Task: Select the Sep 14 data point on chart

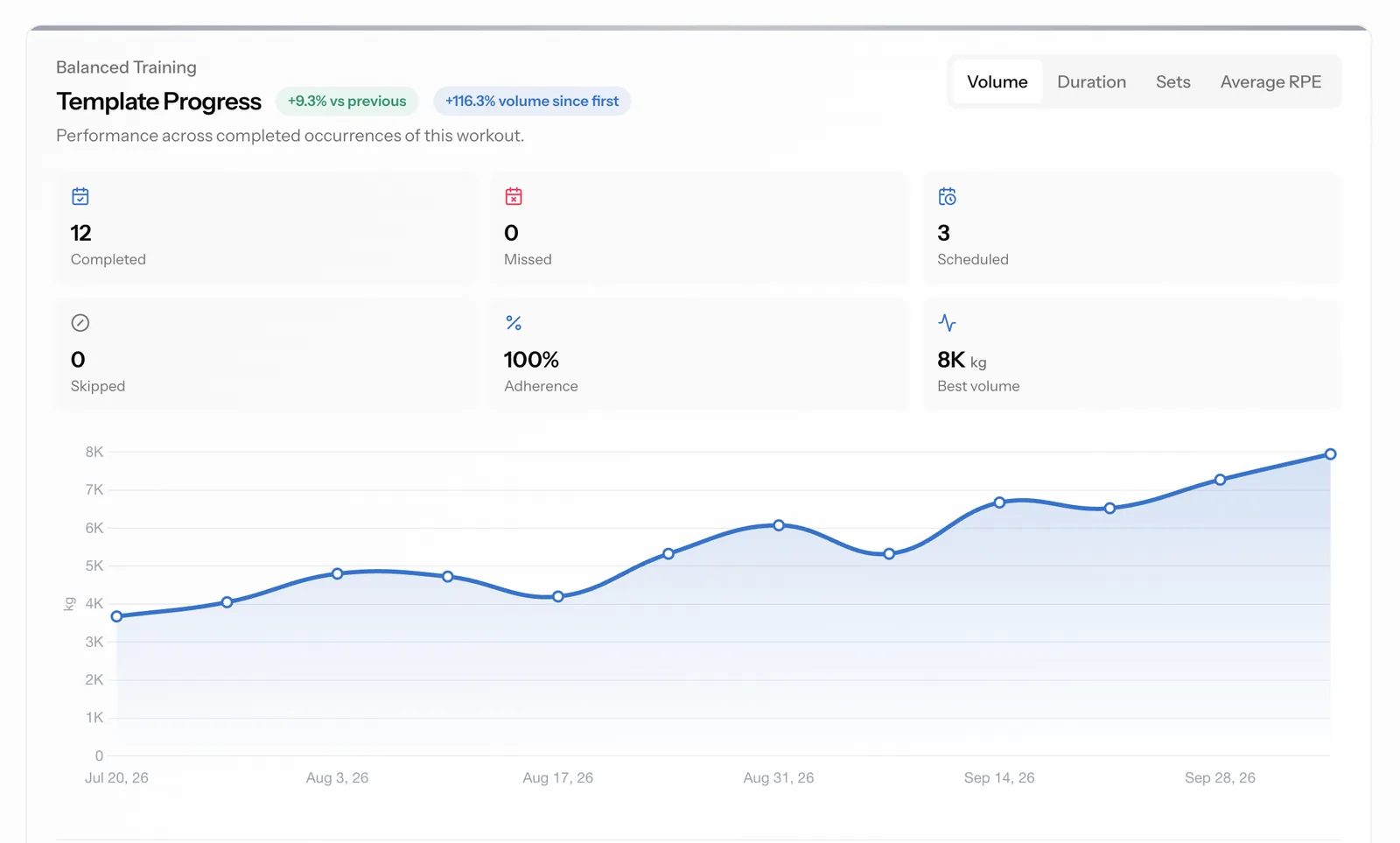Action: [999, 502]
